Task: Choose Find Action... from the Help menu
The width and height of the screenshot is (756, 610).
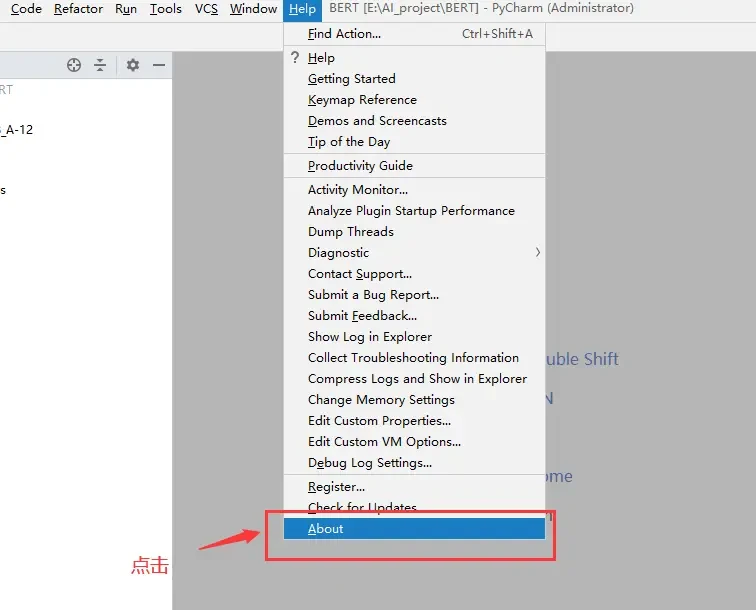Action: coord(344,34)
